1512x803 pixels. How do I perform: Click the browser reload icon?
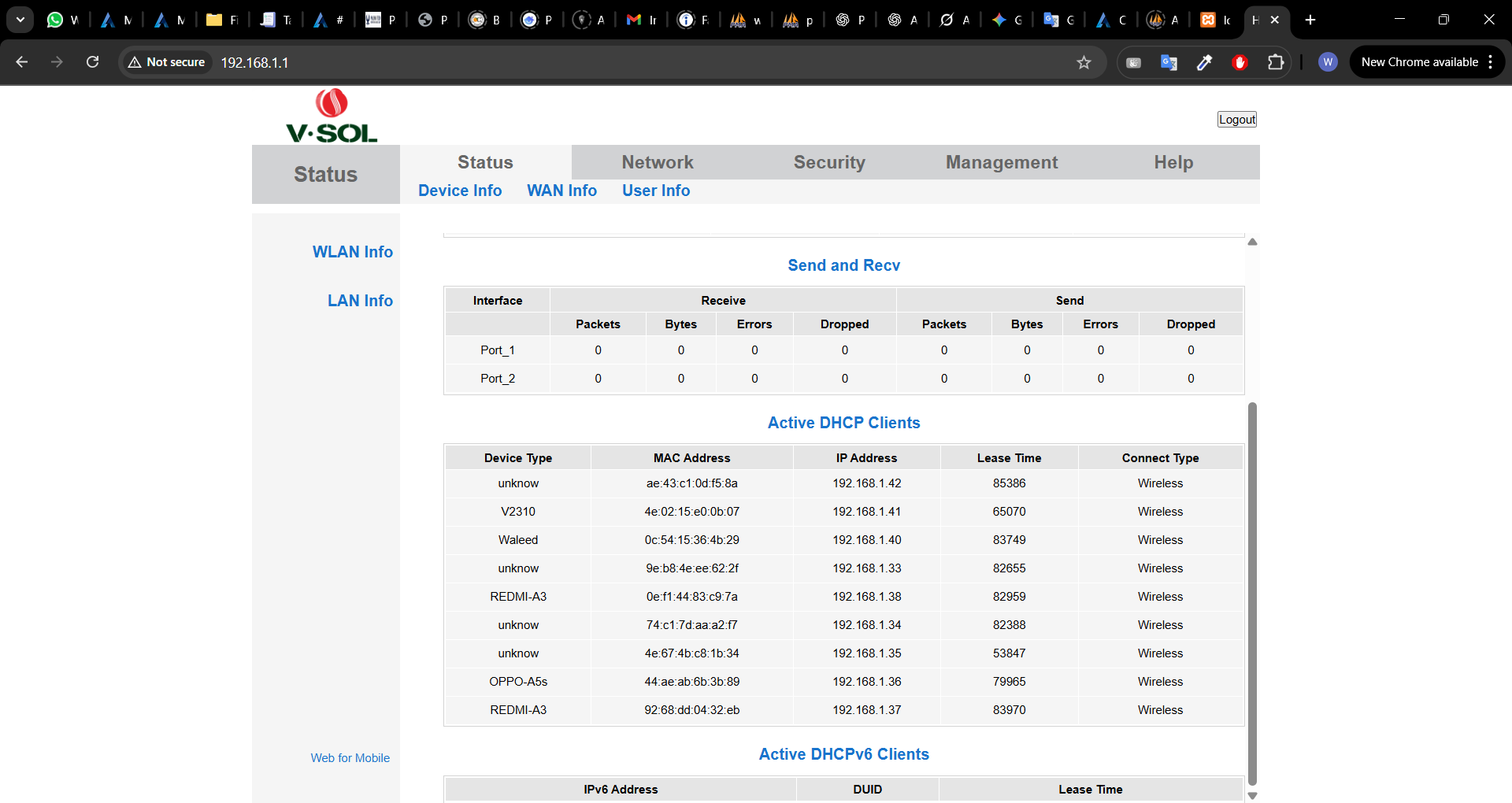pos(92,62)
